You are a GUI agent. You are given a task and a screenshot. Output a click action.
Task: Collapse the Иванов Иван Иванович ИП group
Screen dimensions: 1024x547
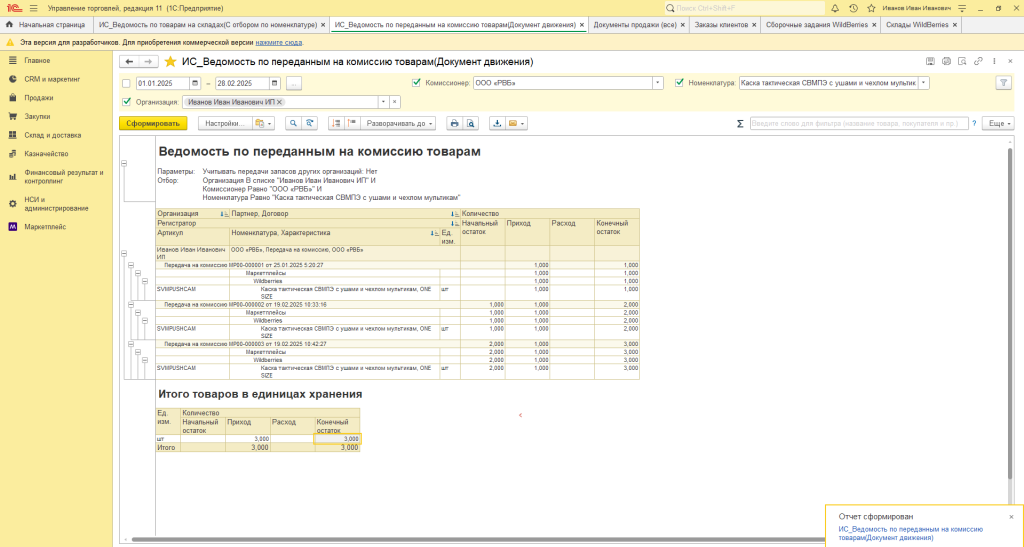pos(124,253)
